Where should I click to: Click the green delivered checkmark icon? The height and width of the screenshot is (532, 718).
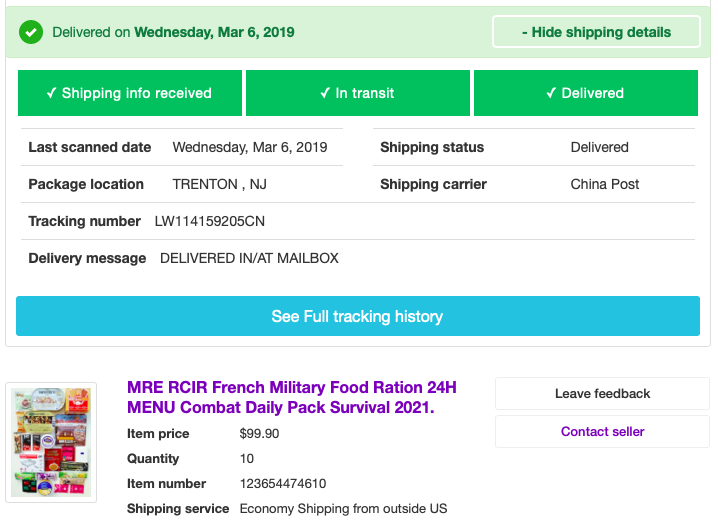[x=31, y=32]
